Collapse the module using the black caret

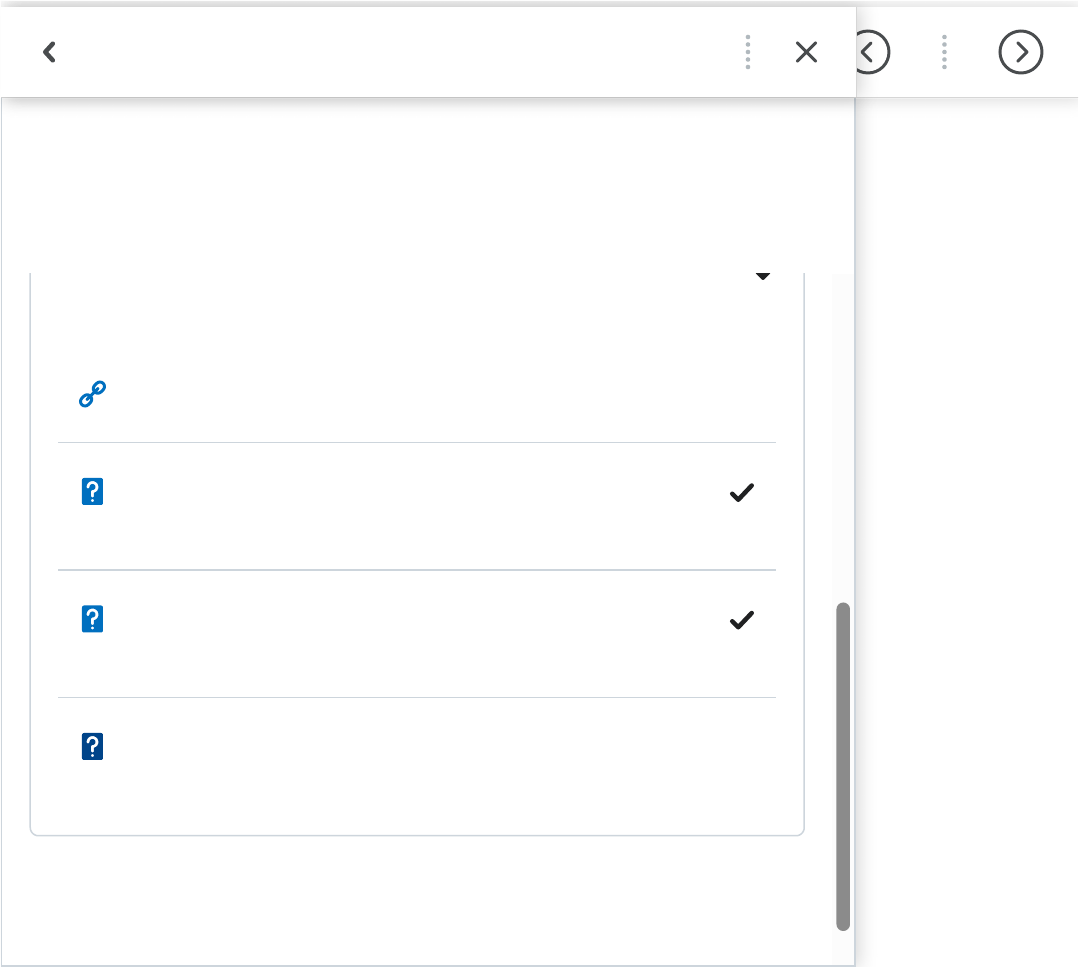tap(762, 276)
